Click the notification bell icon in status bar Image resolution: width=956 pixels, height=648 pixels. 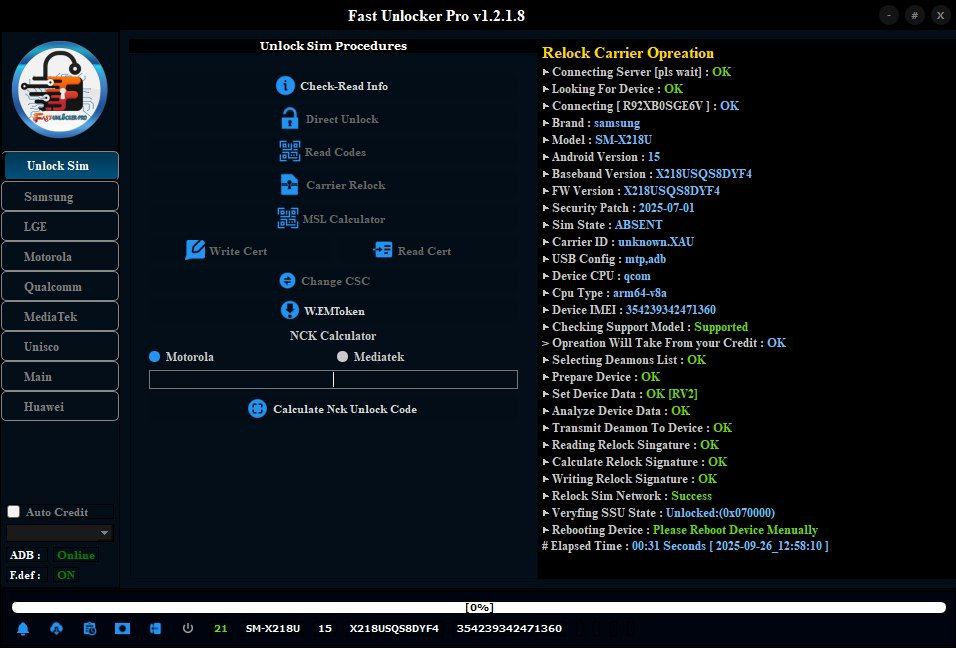click(23, 628)
